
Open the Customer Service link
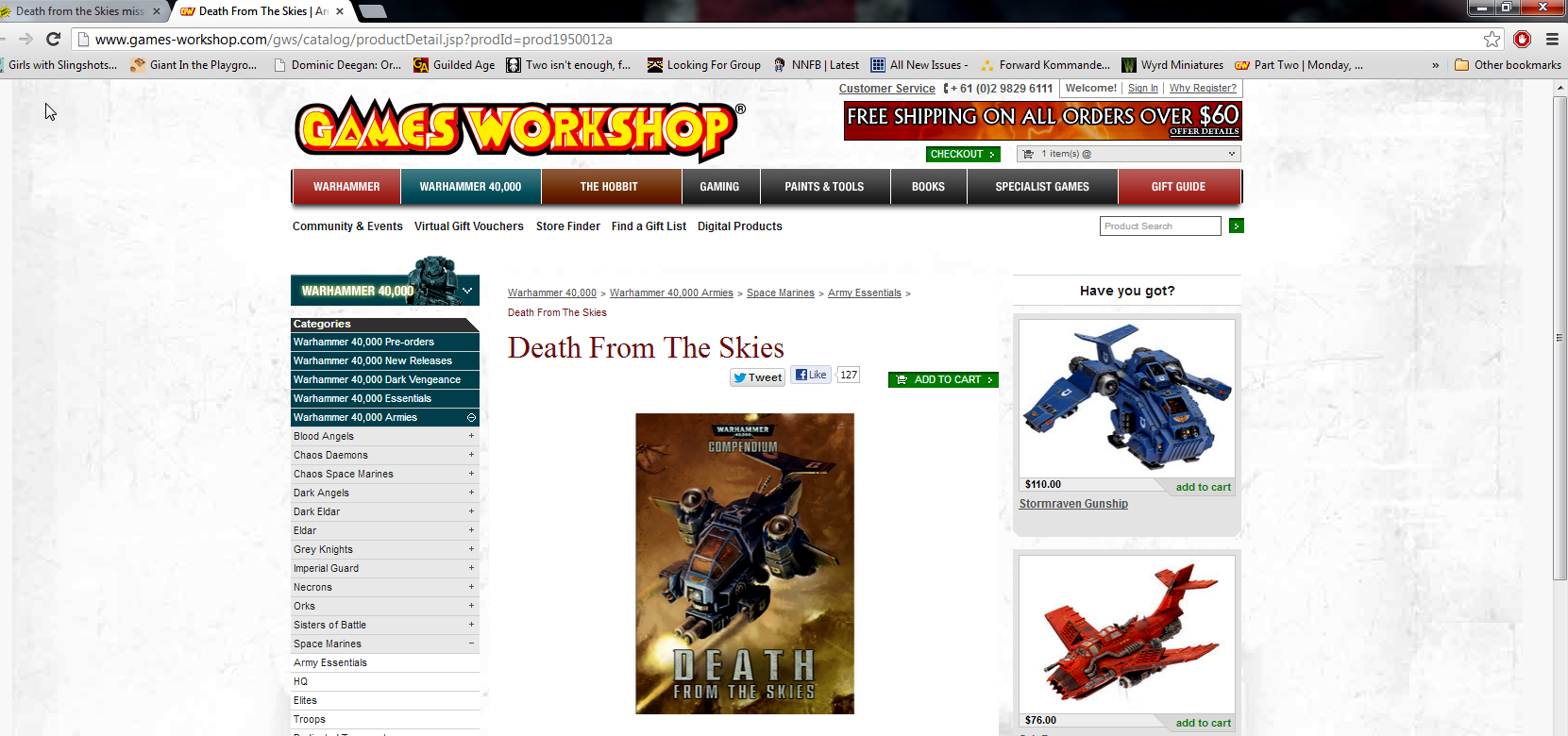(x=887, y=89)
